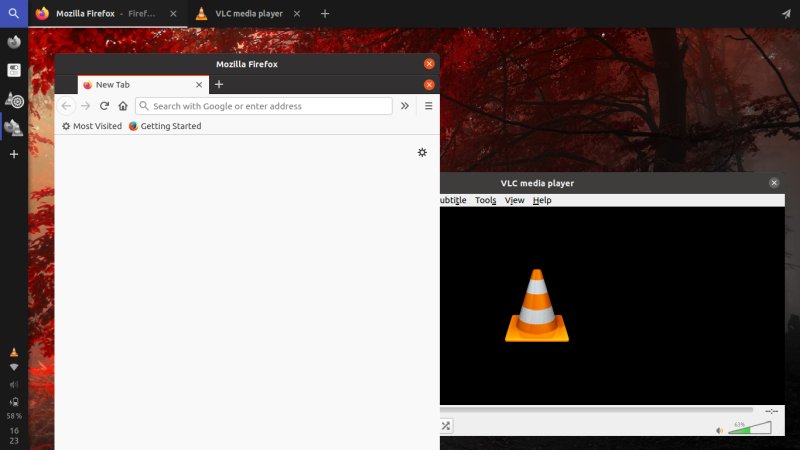
Task: Open the Subtitle menu in VLC
Action: pos(453,200)
